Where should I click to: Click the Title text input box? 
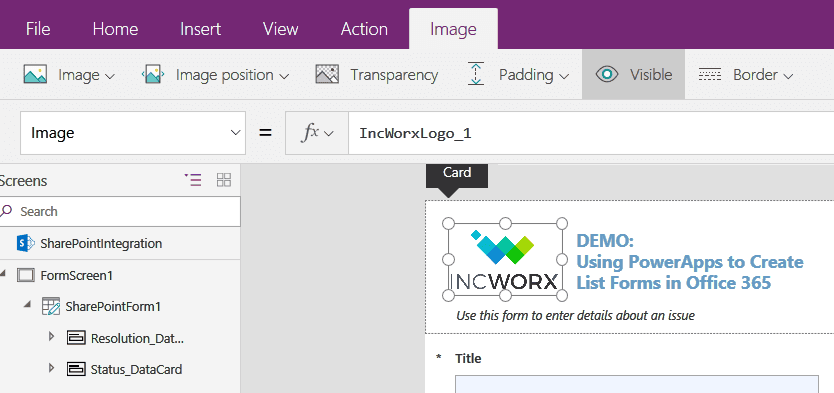coord(637,384)
